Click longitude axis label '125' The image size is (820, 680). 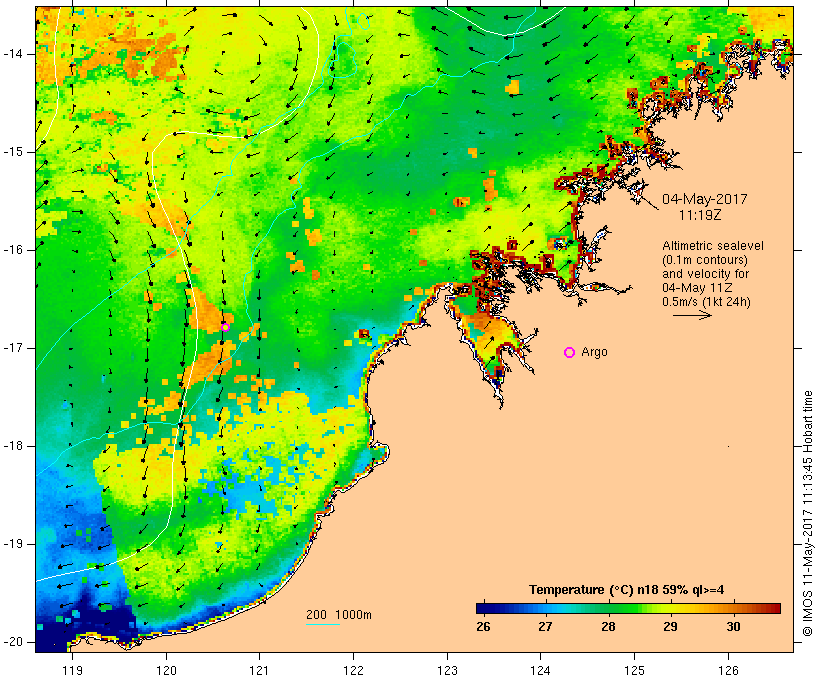(x=635, y=670)
